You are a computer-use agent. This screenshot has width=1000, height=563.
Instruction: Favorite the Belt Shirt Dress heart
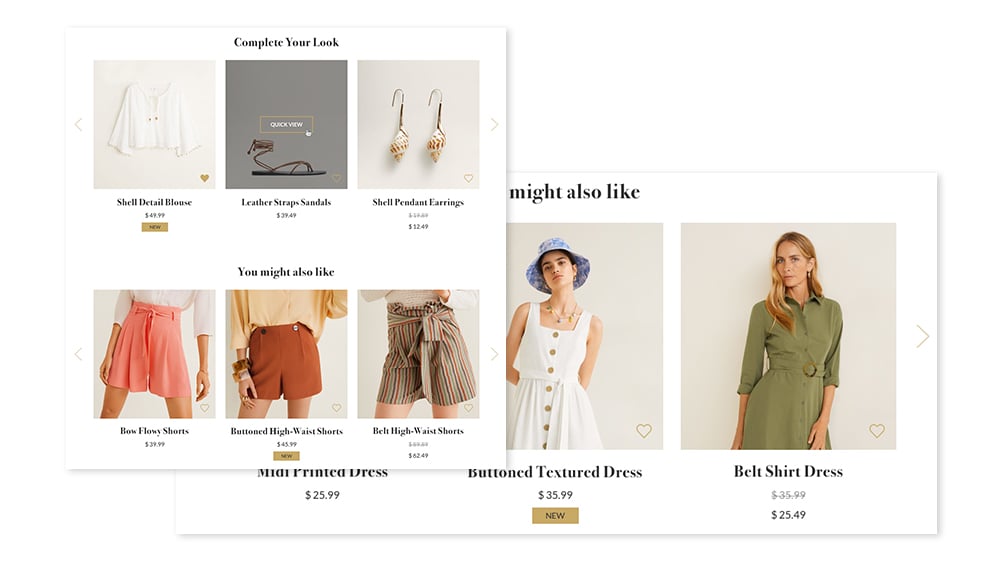pos(876,431)
